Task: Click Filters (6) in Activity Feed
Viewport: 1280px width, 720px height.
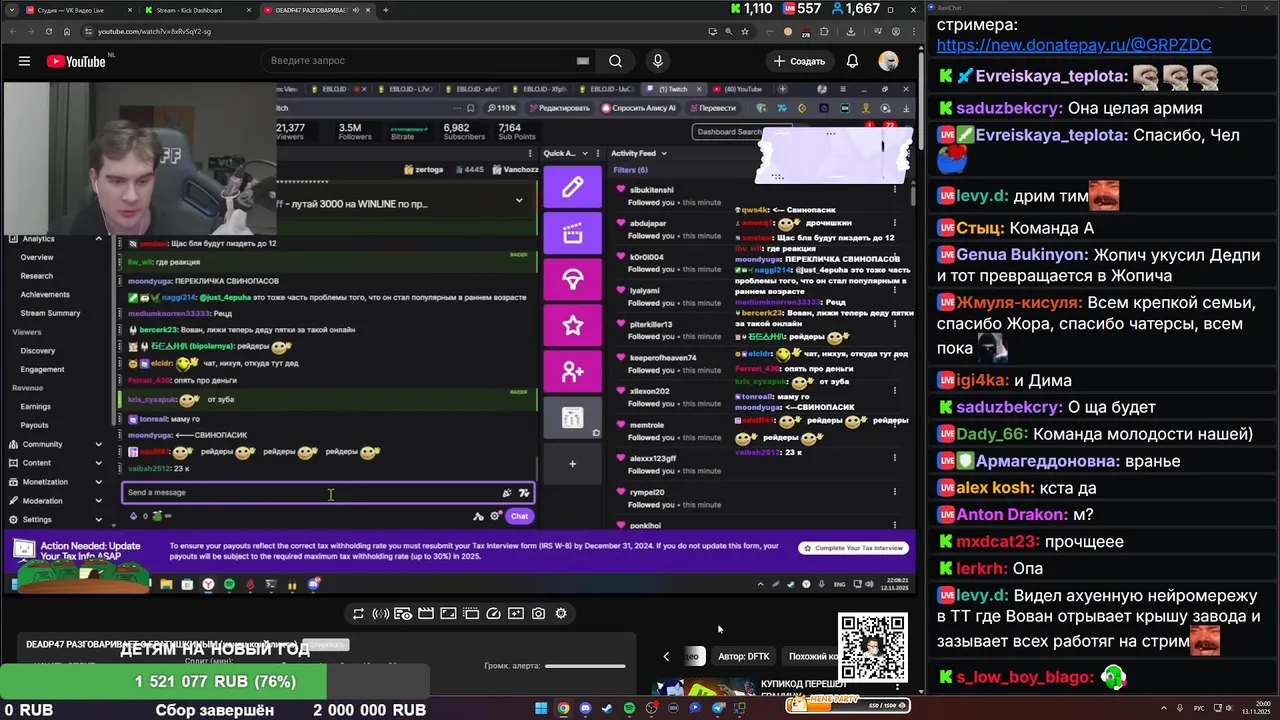Action: coord(630,170)
